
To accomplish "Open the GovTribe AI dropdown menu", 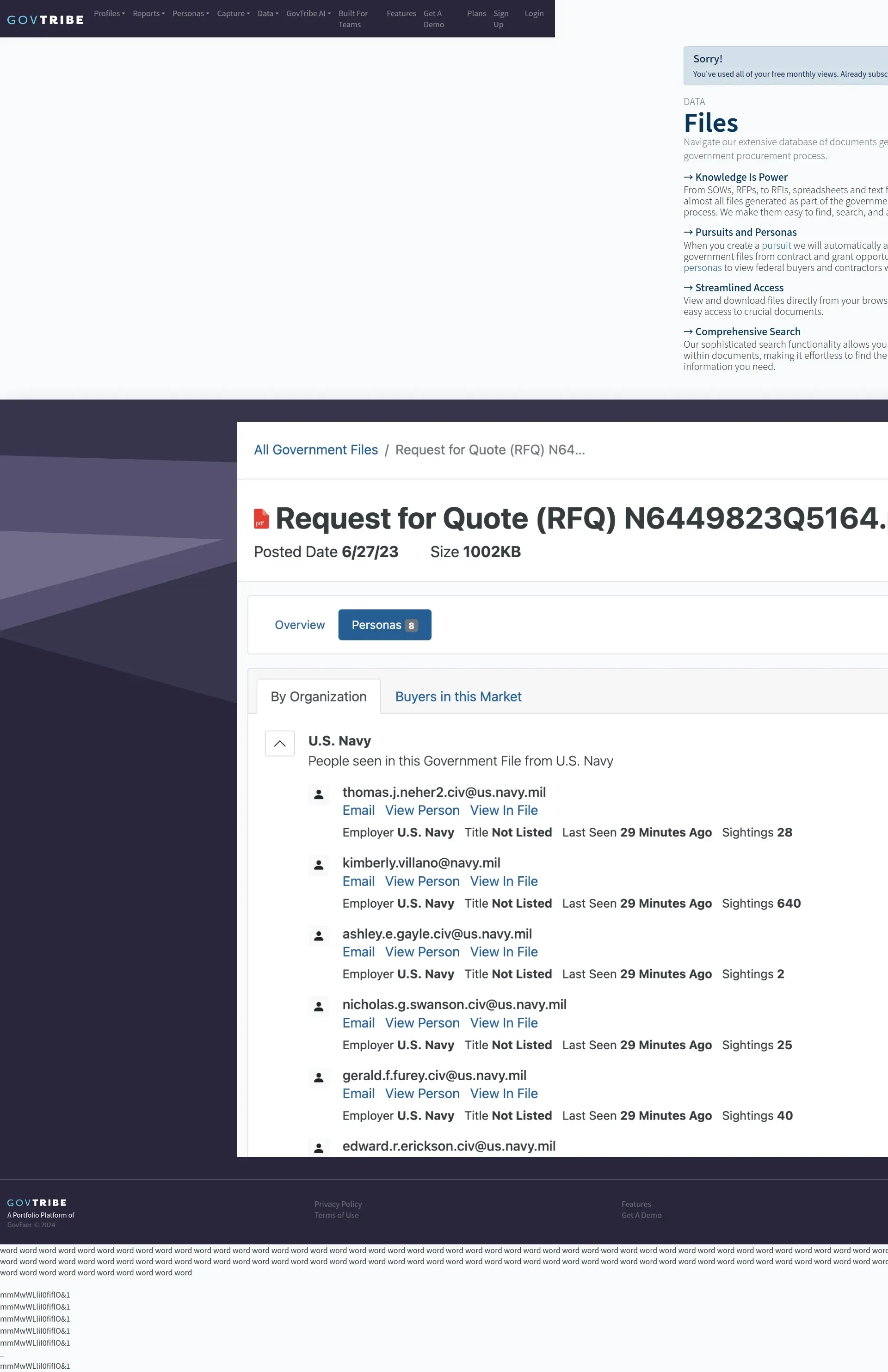I will tap(308, 13).
